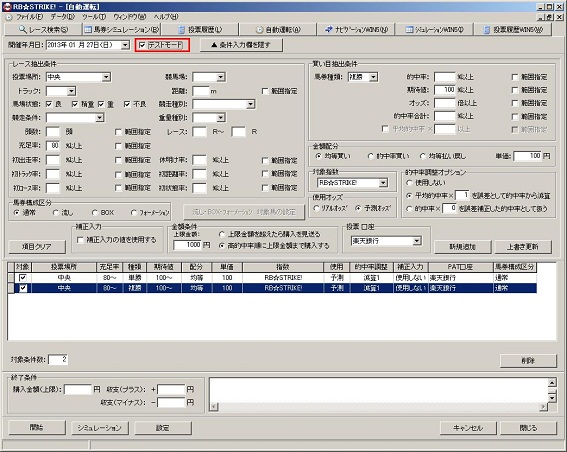Click the clock icon on 自動運転 tab
Viewport: 567px width, 452px height.
[x=259, y=30]
